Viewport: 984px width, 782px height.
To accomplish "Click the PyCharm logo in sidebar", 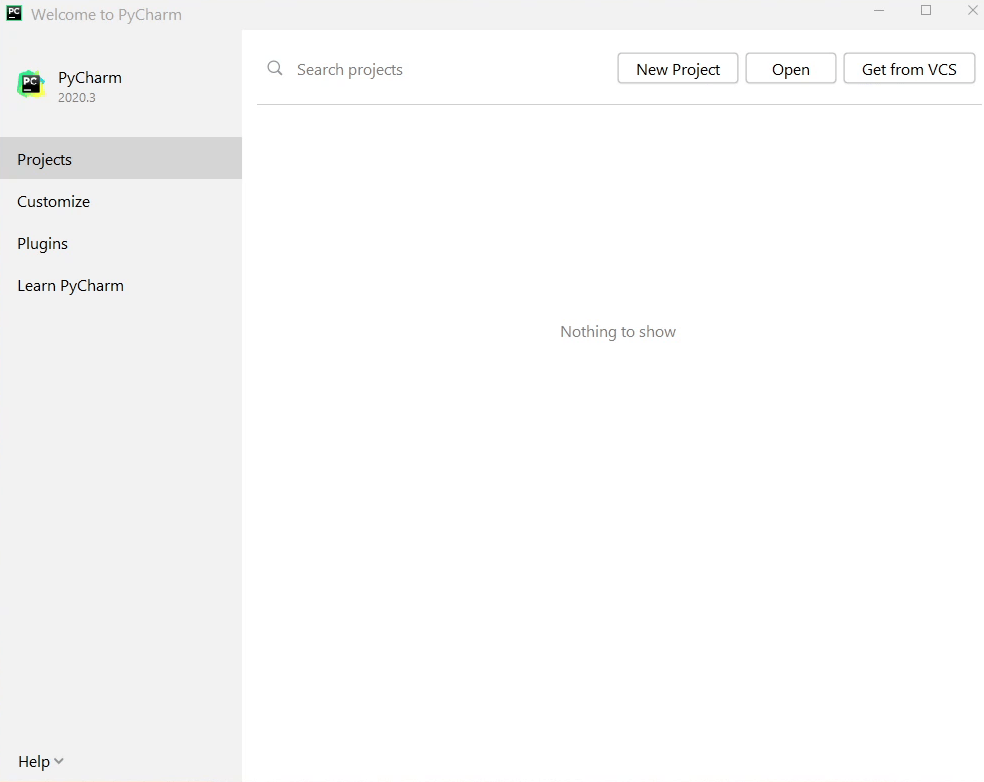I will coord(31,85).
